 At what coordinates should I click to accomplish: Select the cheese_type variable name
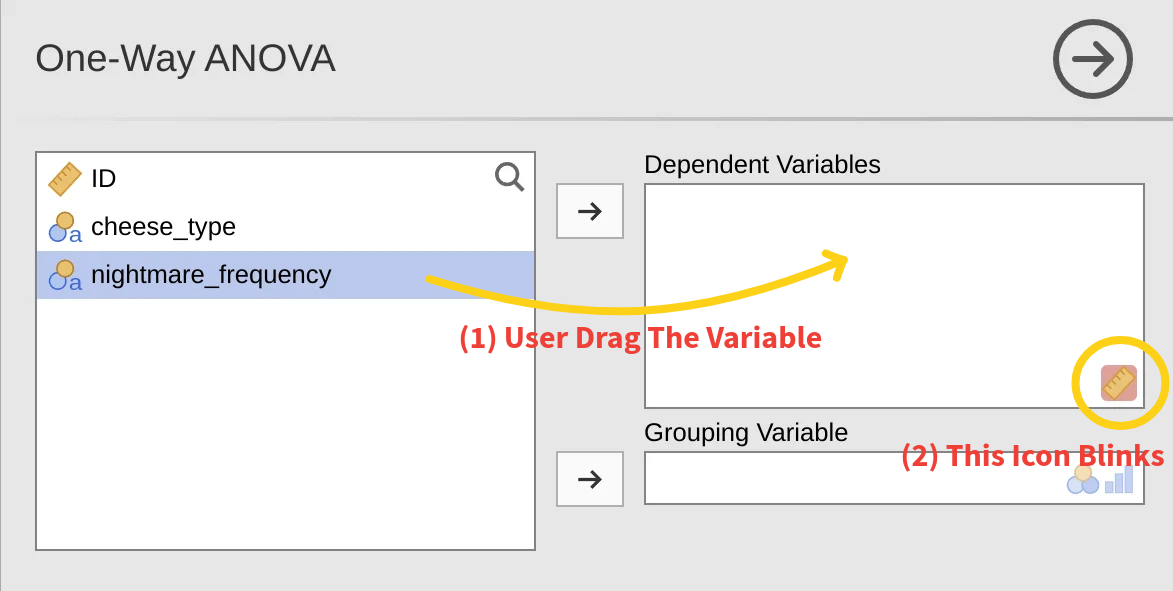(163, 227)
